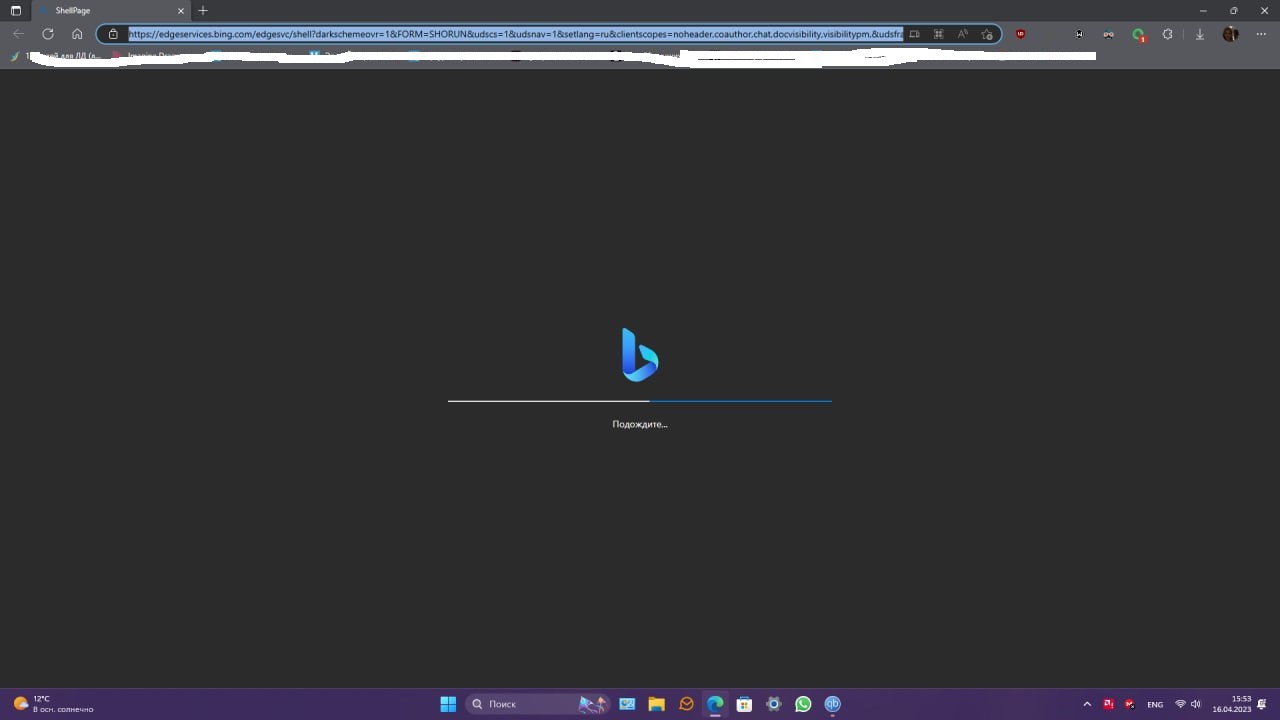1280x720 pixels.
Task: Open the orange mail app on taskbar
Action: [x=686, y=704]
